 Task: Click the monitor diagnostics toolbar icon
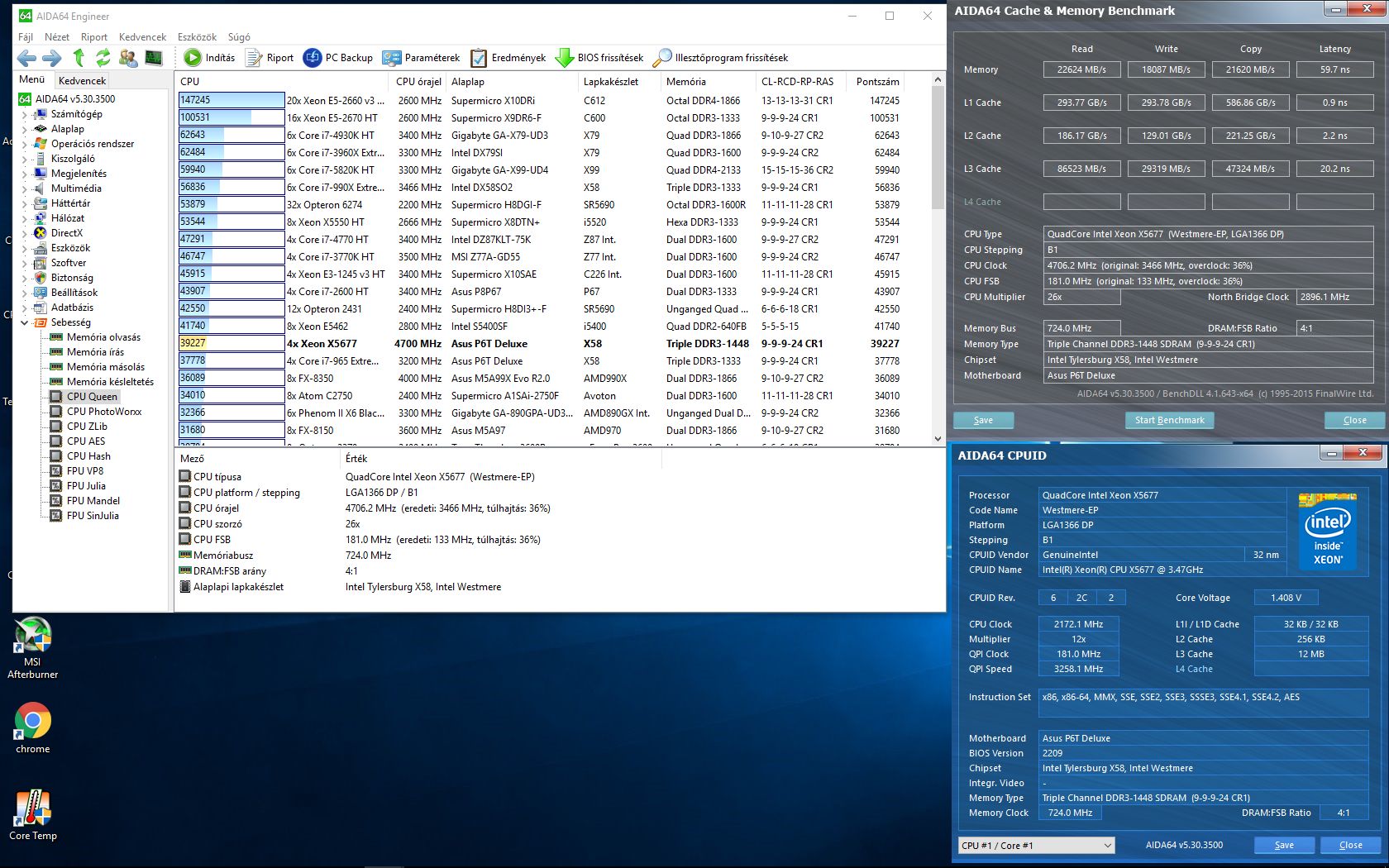pos(154,58)
